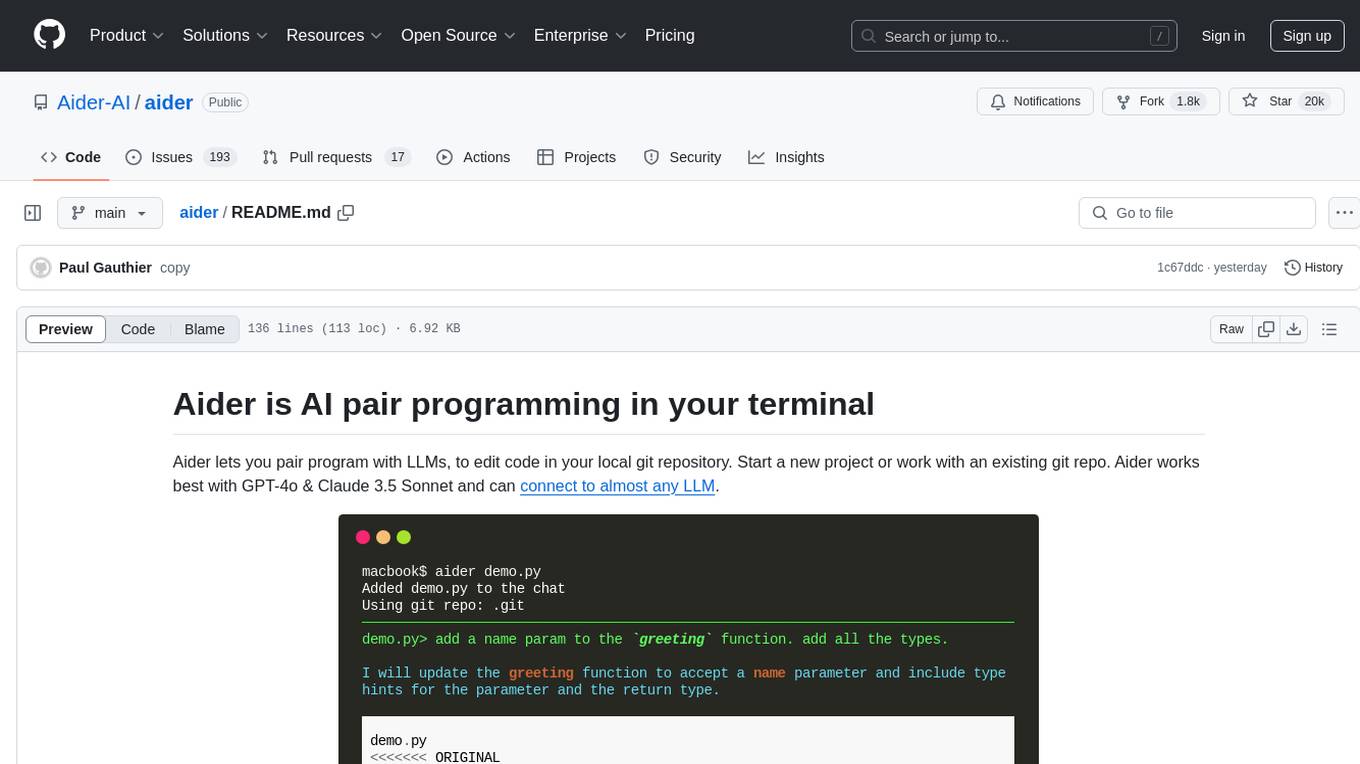Click the star count 20k

pyautogui.click(x=1314, y=102)
